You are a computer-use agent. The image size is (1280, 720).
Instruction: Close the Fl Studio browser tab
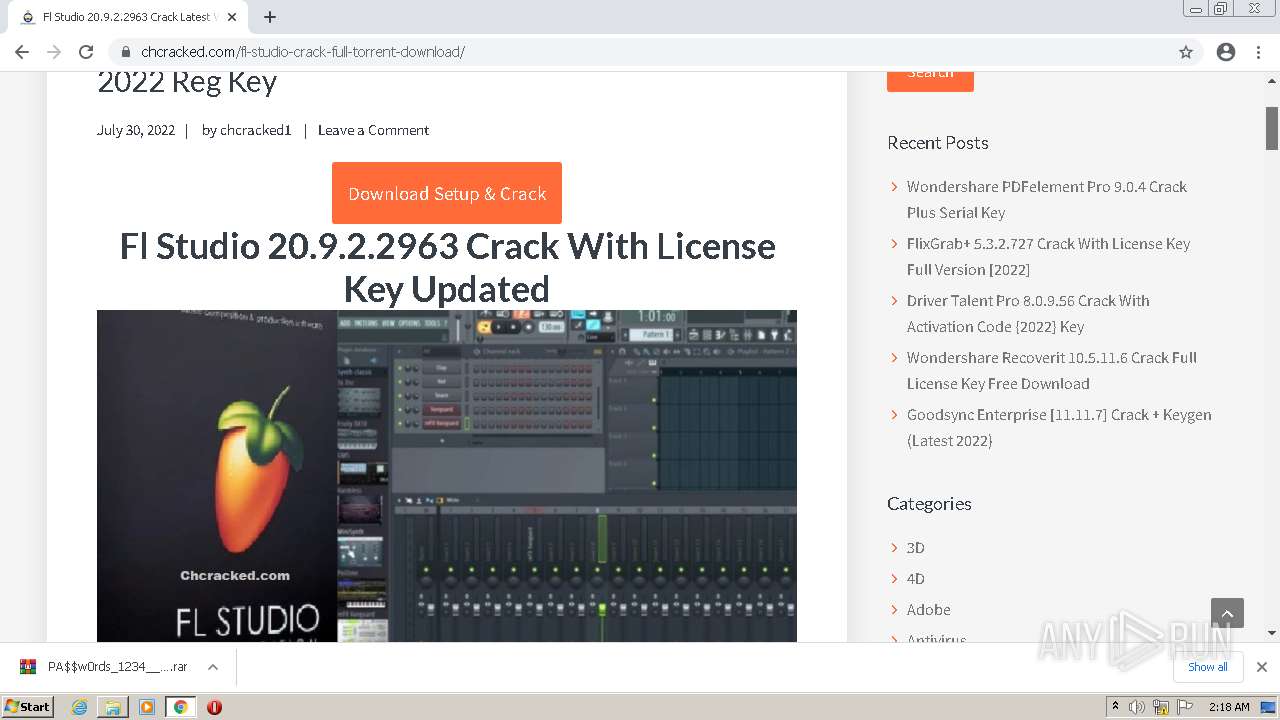coord(232,17)
